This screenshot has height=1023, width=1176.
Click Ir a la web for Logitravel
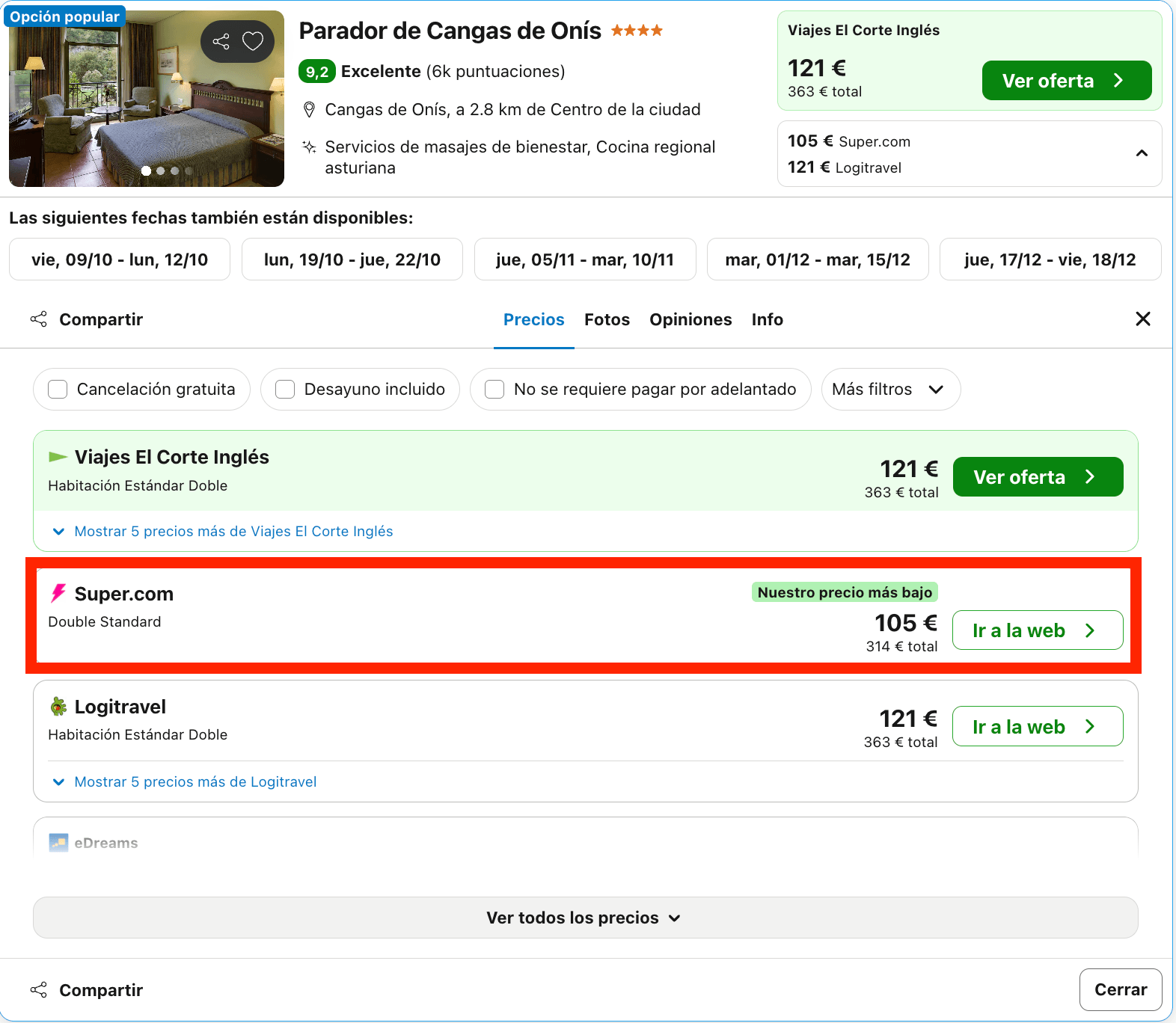point(1038,726)
